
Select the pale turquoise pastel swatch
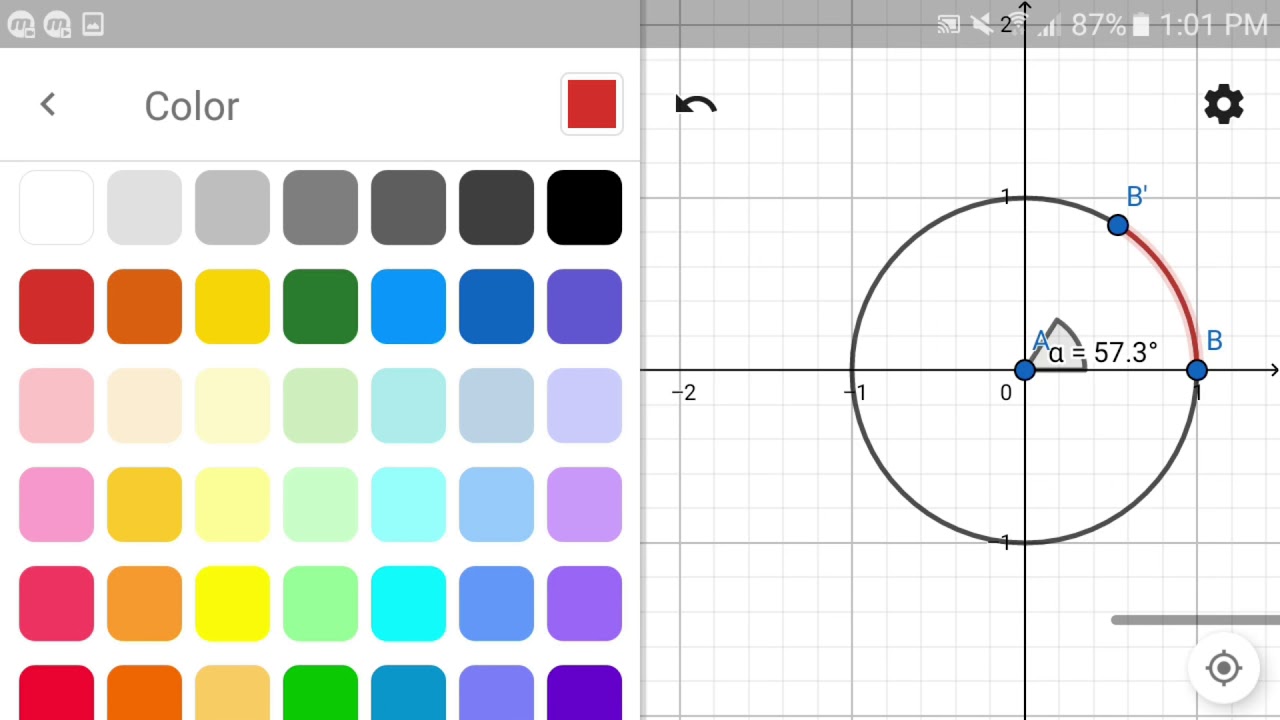(408, 405)
